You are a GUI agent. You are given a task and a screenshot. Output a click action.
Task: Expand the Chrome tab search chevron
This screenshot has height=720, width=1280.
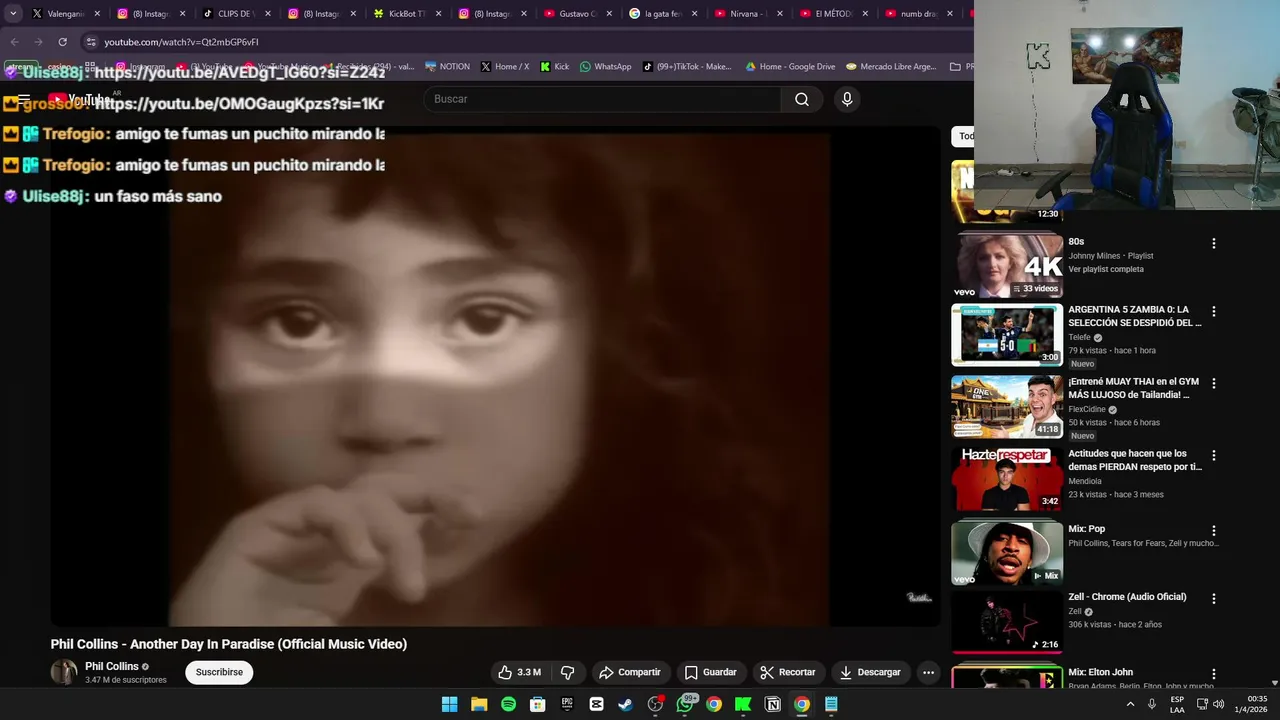click(13, 14)
